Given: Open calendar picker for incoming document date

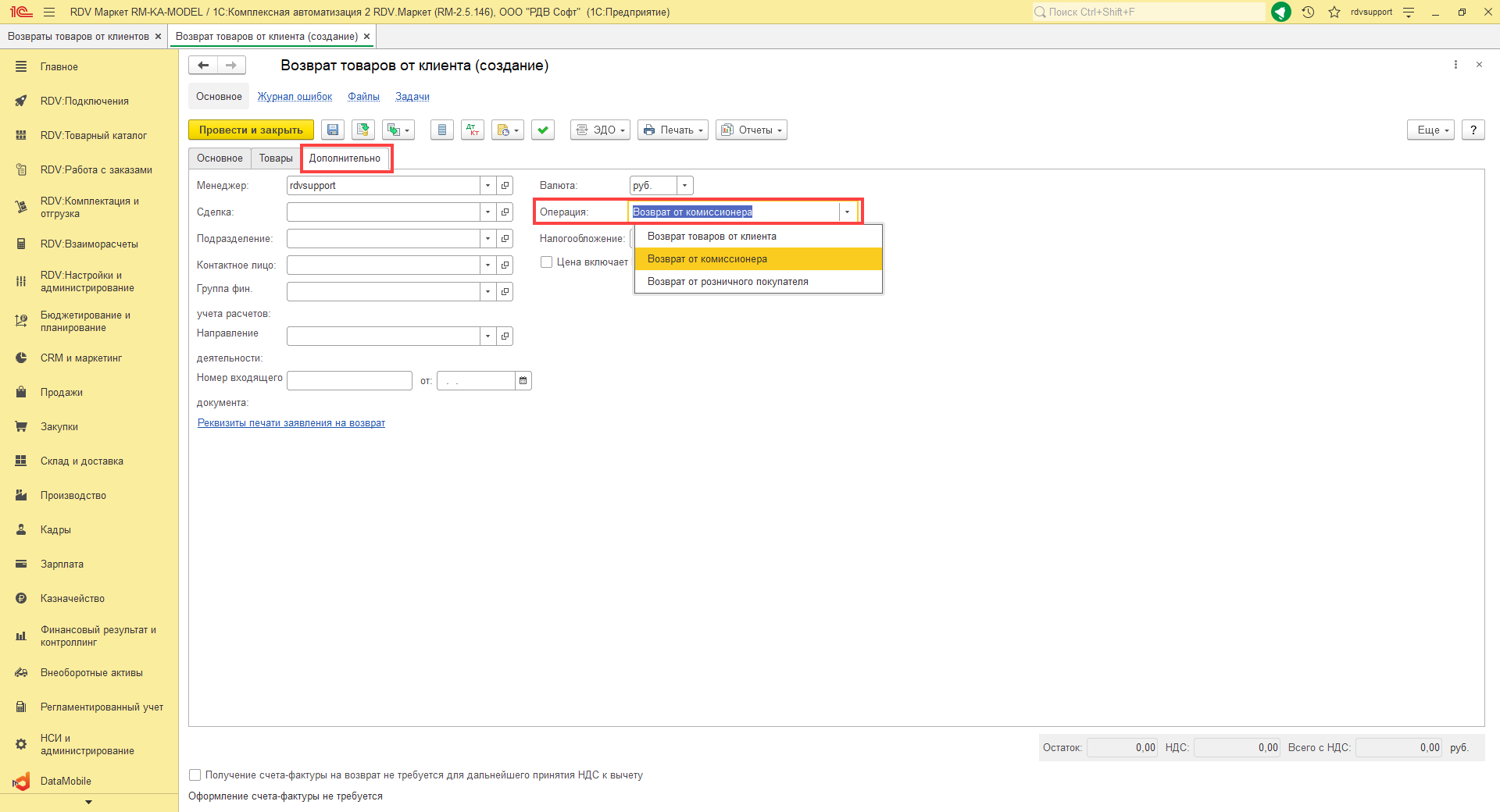Looking at the screenshot, I should tap(523, 381).
